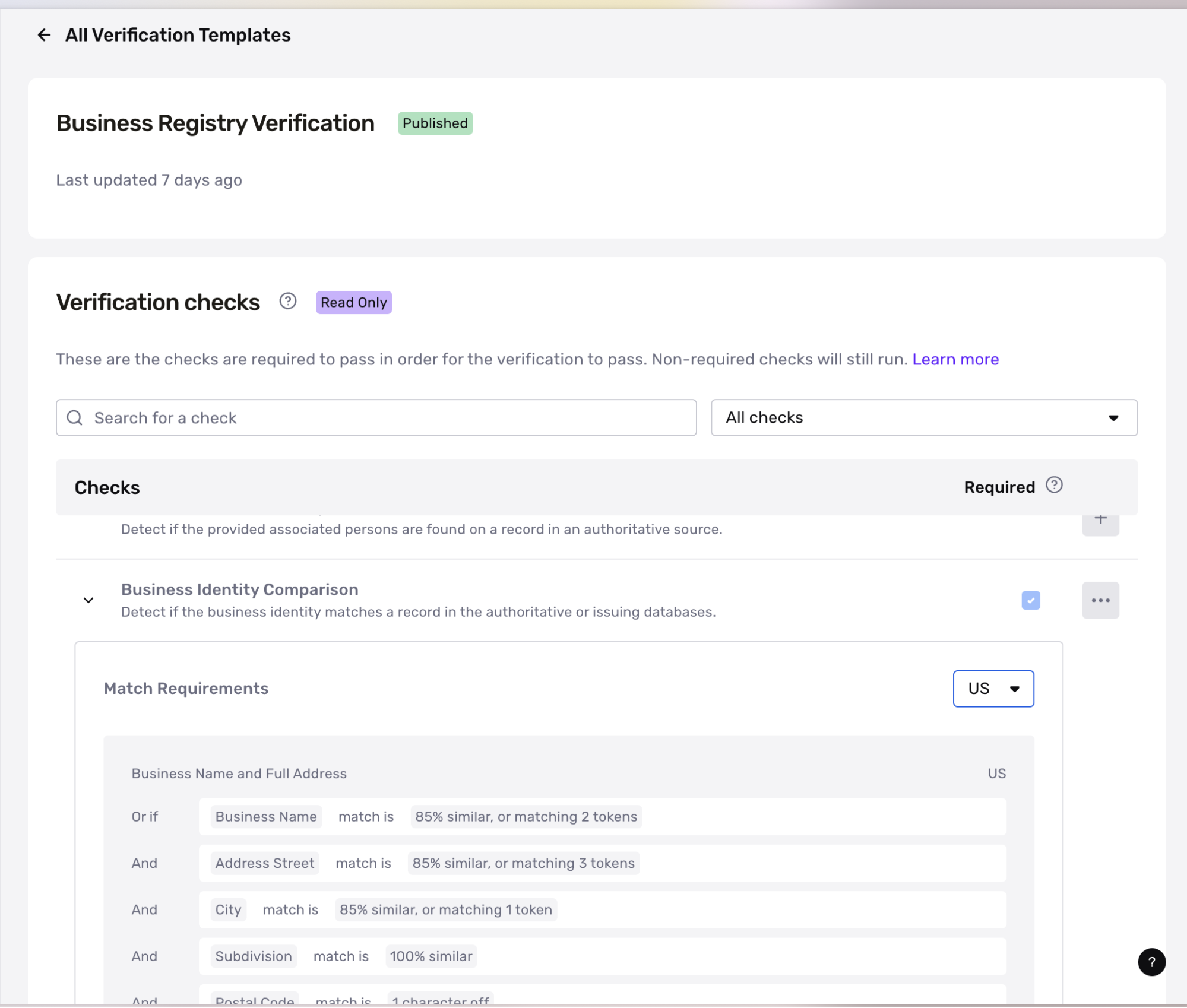The width and height of the screenshot is (1187, 1008).
Task: Click the Read Only badge
Action: 354,302
